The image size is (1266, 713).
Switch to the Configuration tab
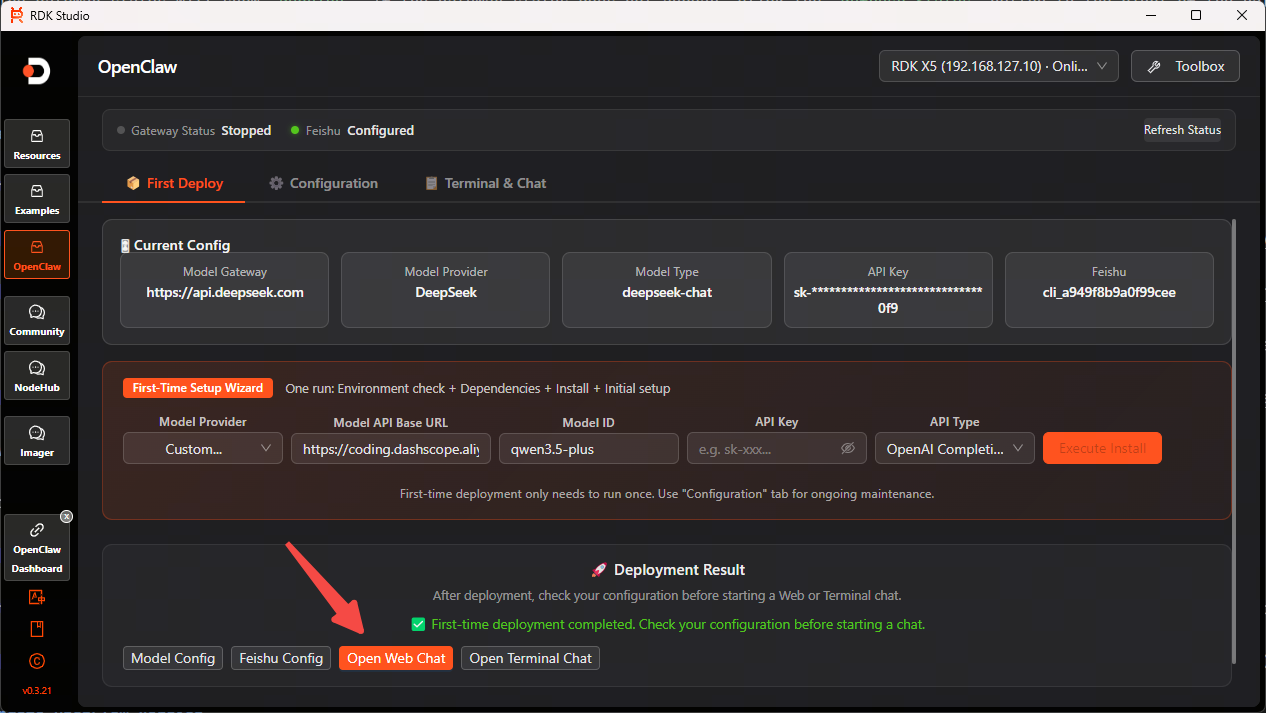point(324,183)
